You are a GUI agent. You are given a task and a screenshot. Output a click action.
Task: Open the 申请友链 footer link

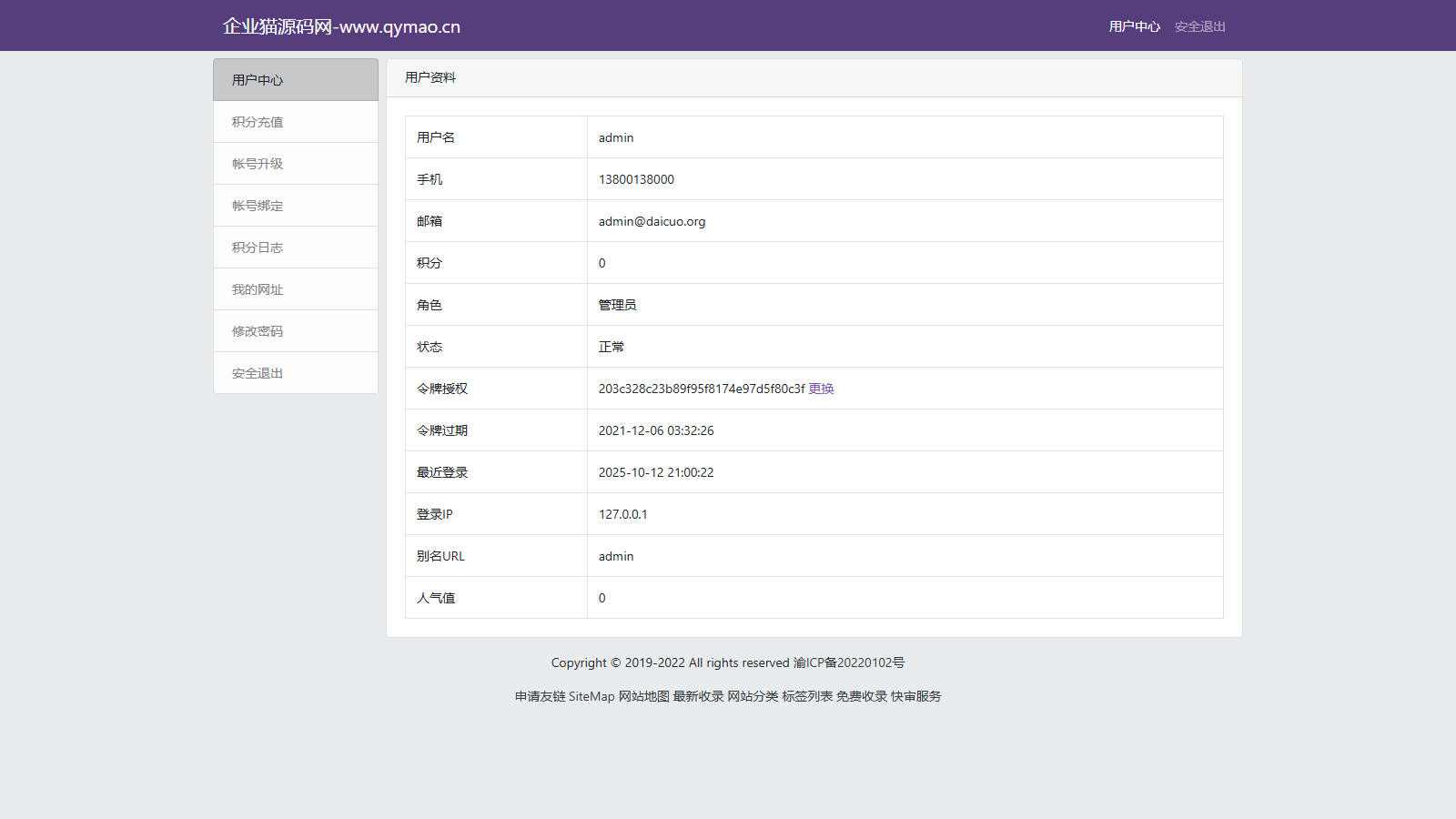pyautogui.click(x=540, y=696)
